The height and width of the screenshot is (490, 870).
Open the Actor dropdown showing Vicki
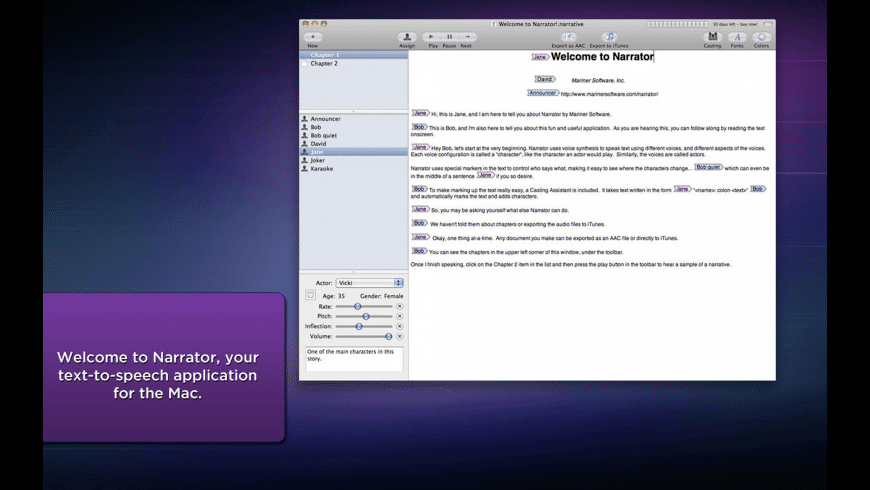tap(369, 283)
